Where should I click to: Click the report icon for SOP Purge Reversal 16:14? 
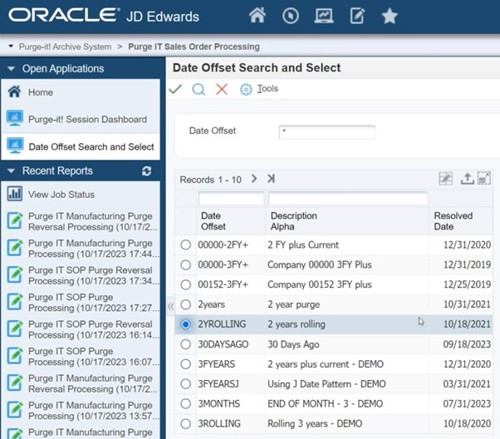(15, 328)
